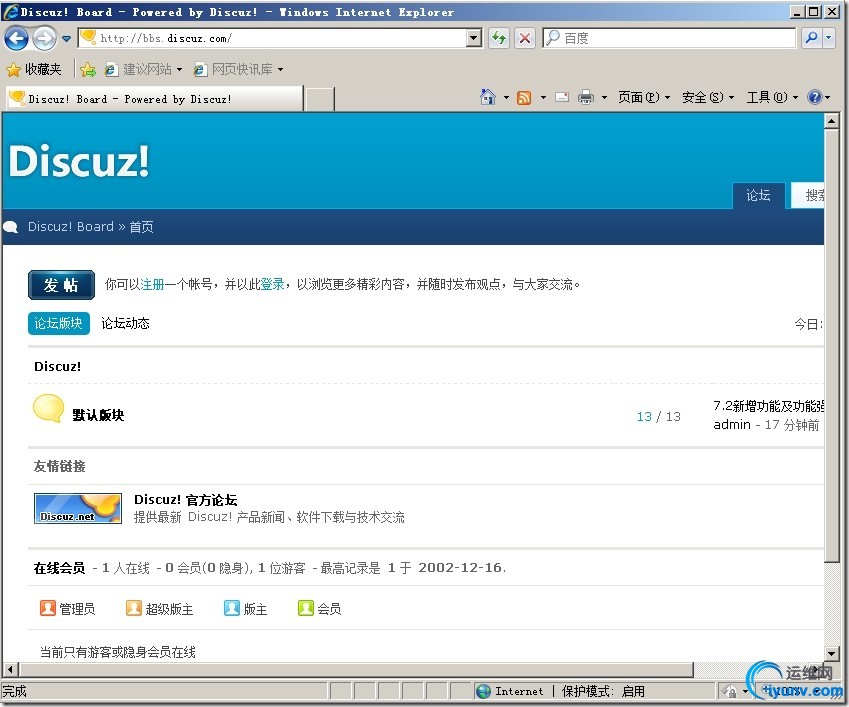Click the add to favorites bar icon

coord(88,69)
